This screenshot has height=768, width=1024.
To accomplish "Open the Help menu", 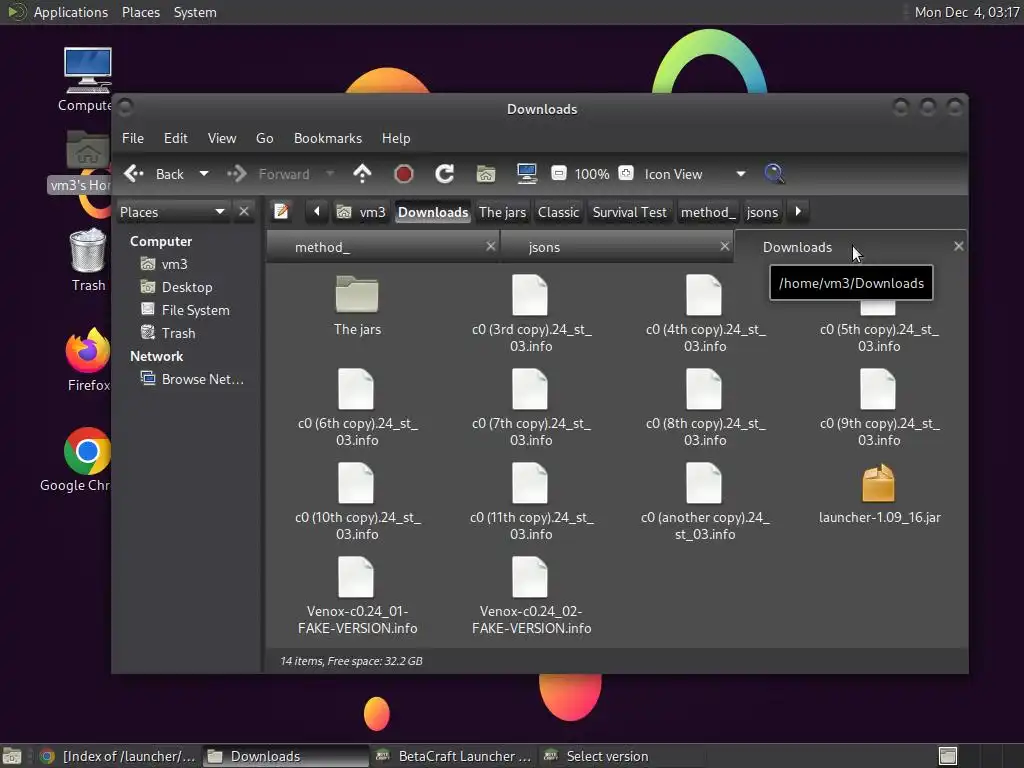I will (396, 138).
